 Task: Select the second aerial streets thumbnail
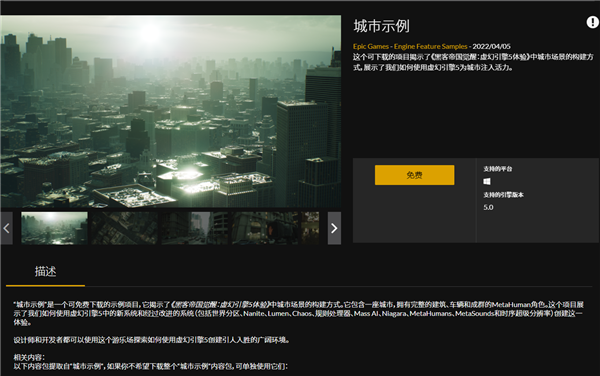[124, 228]
